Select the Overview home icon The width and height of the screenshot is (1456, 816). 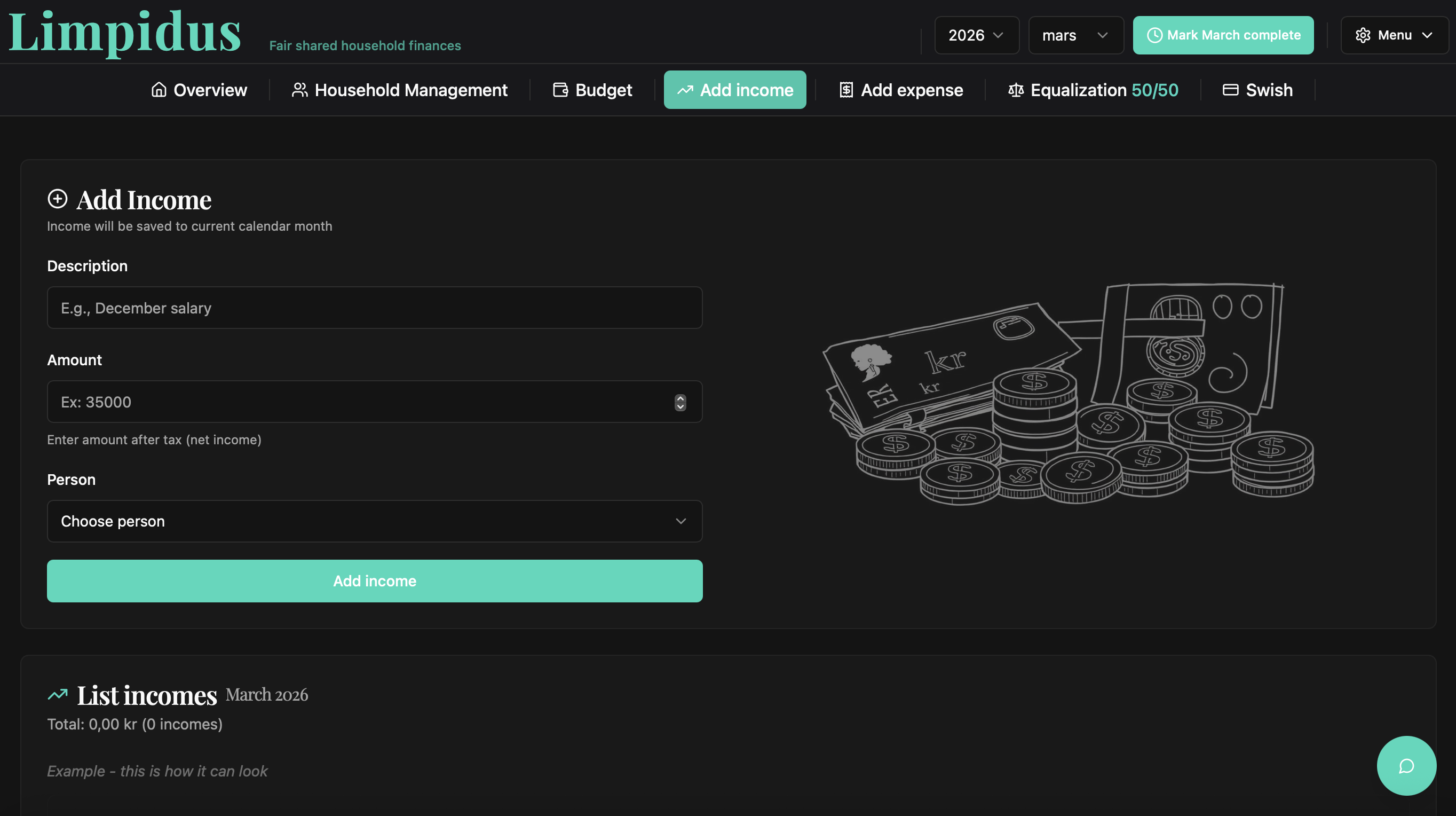coord(159,89)
